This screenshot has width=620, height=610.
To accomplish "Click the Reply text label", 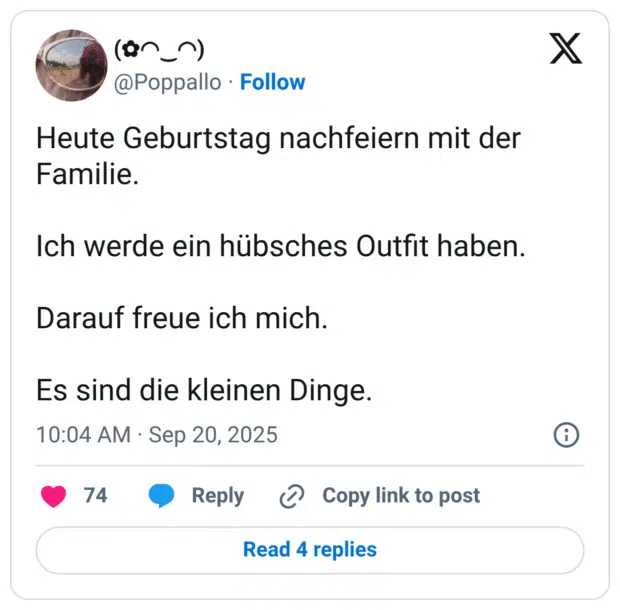I will pos(218,495).
